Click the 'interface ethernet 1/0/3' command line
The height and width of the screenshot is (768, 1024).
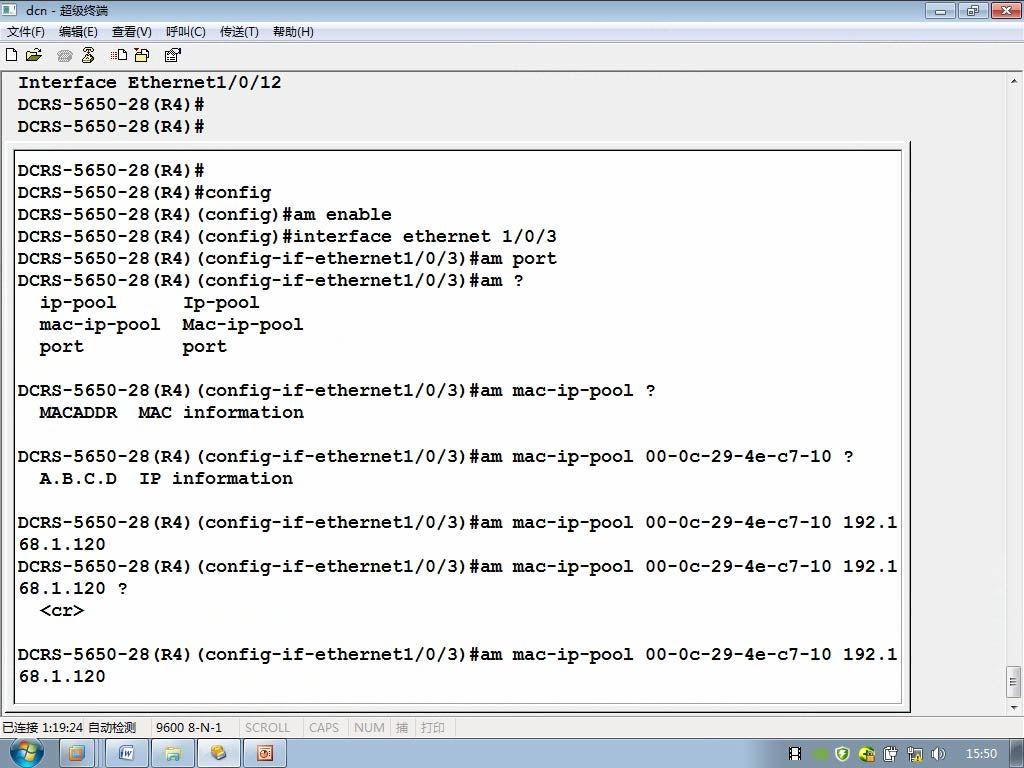[x=287, y=236]
